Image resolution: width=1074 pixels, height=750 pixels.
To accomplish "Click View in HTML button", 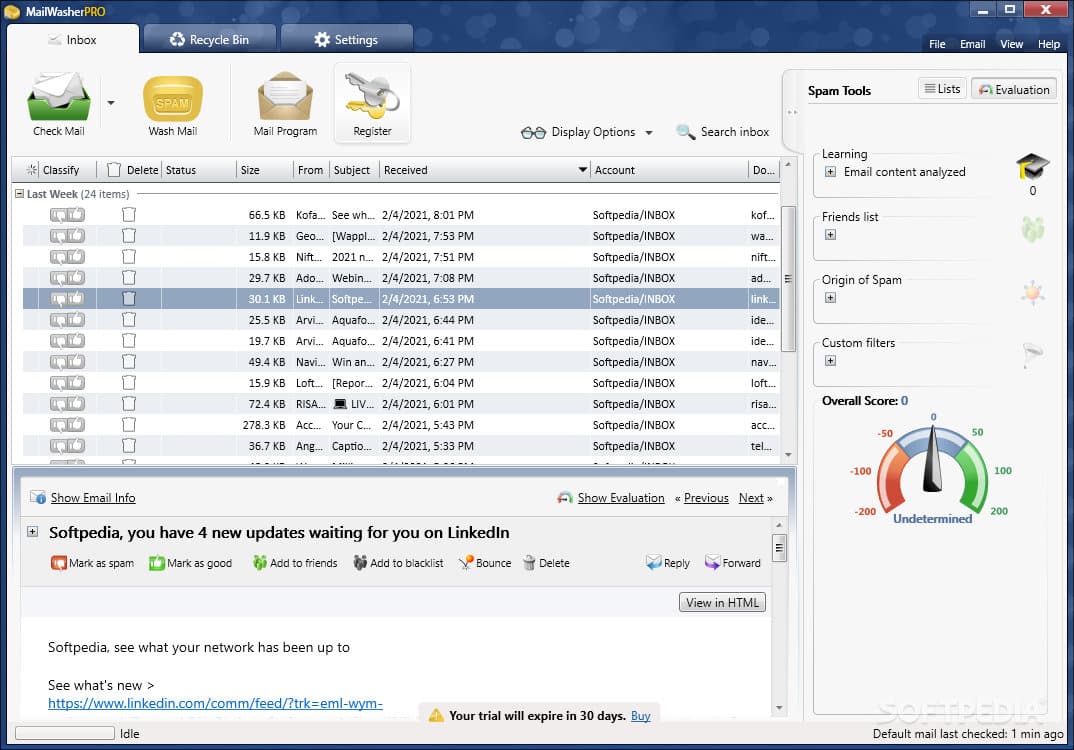I will (722, 603).
